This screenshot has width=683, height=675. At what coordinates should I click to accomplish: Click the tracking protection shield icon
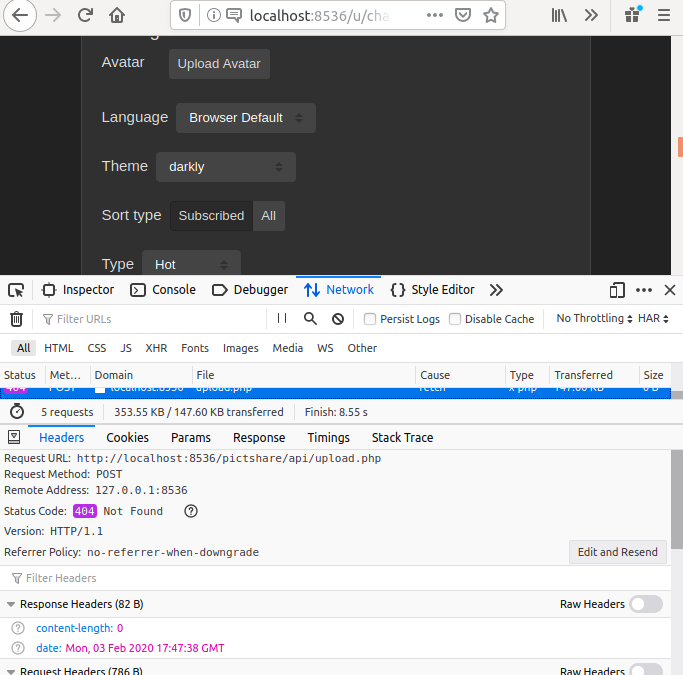(185, 16)
